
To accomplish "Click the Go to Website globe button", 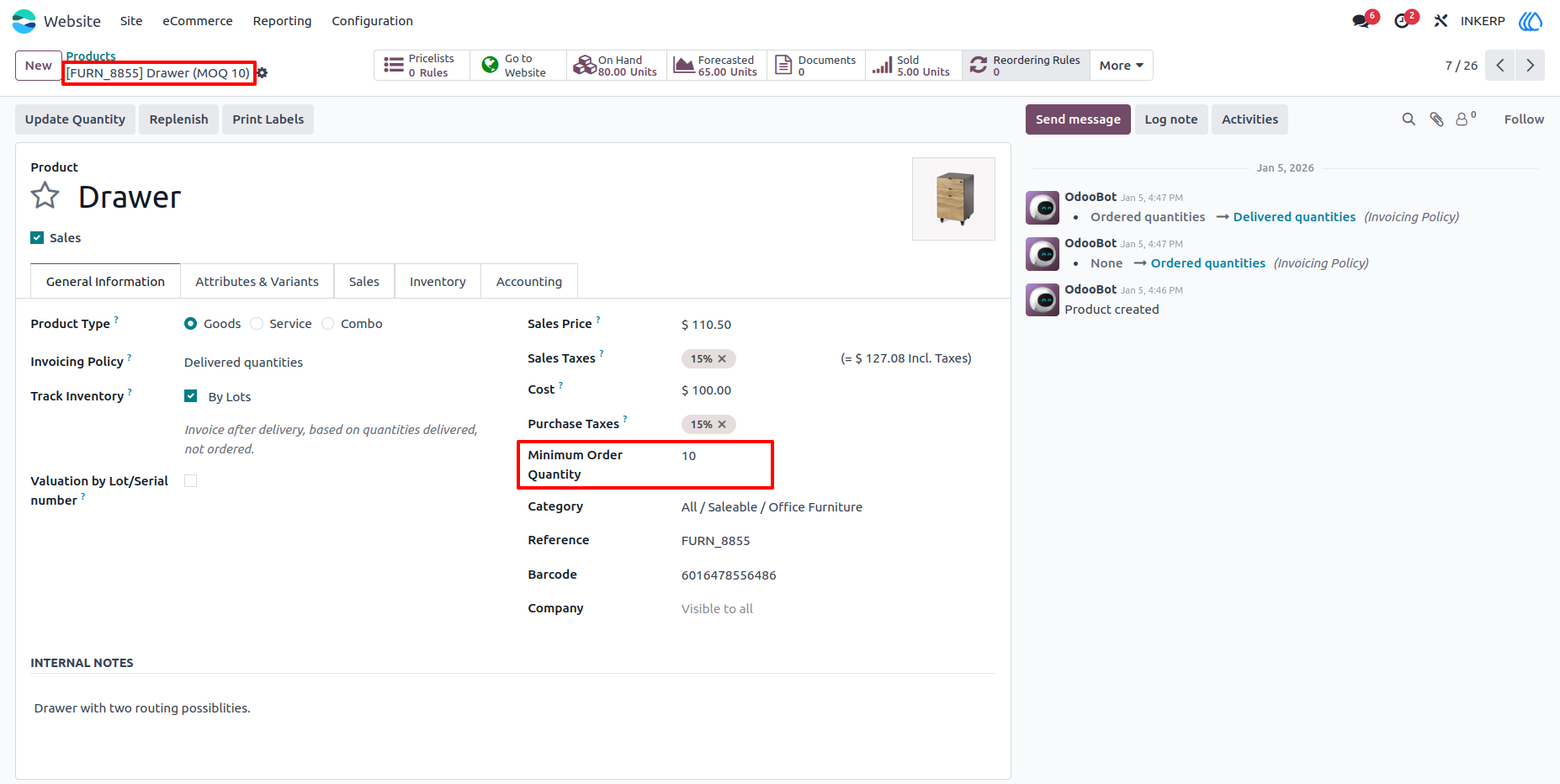I will pyautogui.click(x=518, y=66).
